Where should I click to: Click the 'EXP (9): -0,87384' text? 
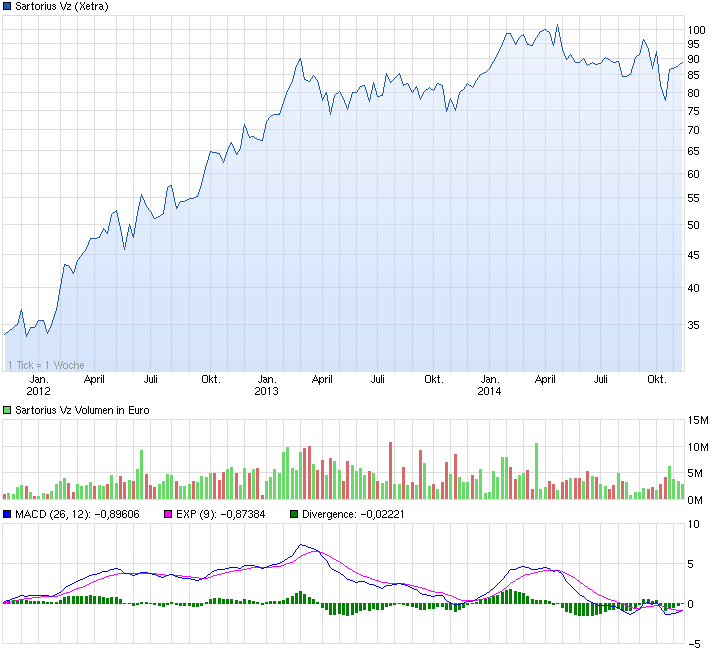click(x=220, y=514)
